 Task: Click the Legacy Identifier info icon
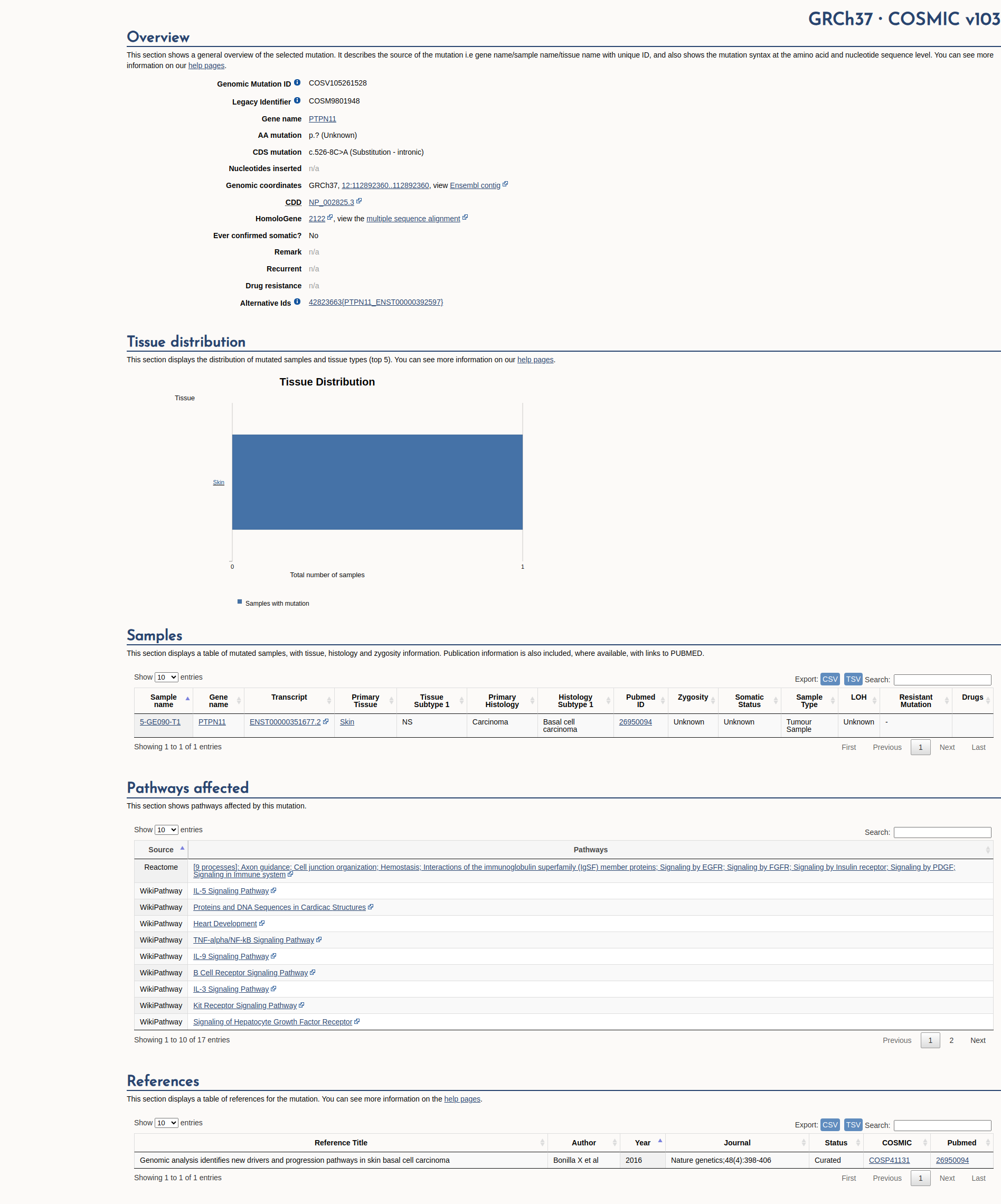point(297,100)
